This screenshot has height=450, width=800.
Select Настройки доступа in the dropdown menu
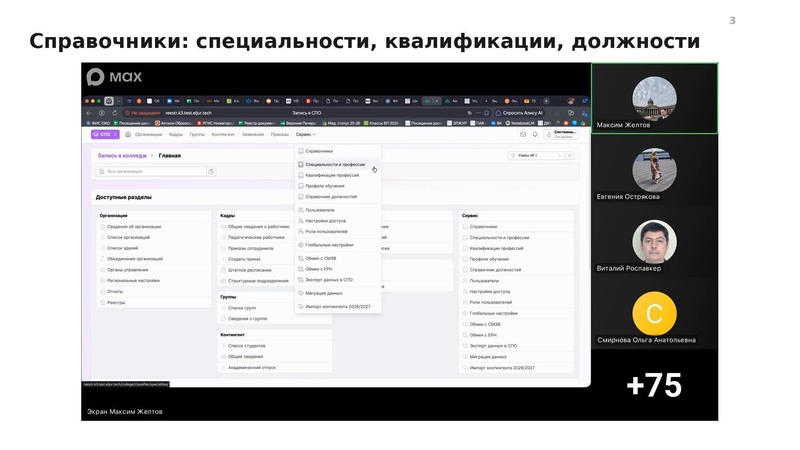(338, 220)
